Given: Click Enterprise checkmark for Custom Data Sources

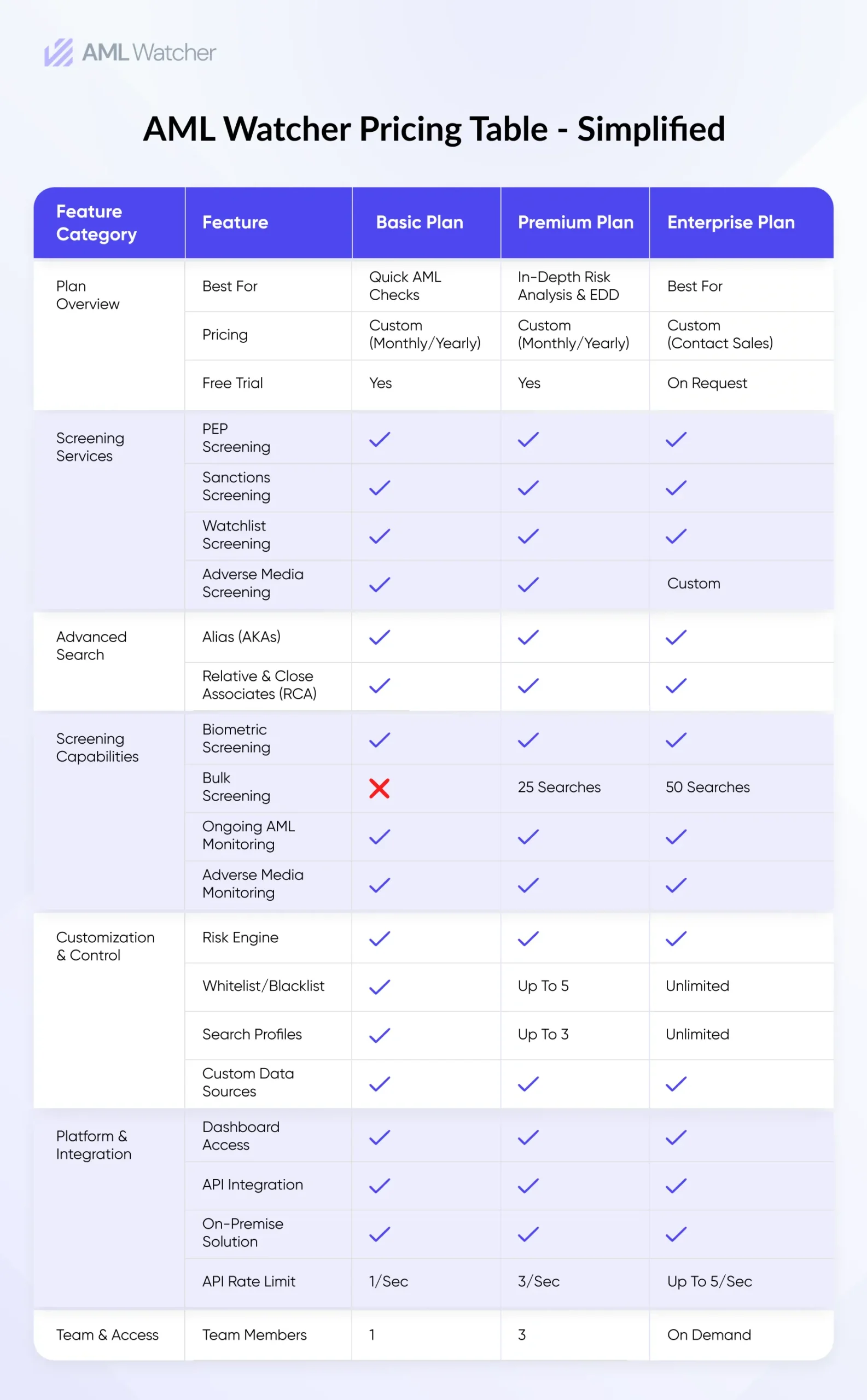Looking at the screenshot, I should tap(676, 1083).
